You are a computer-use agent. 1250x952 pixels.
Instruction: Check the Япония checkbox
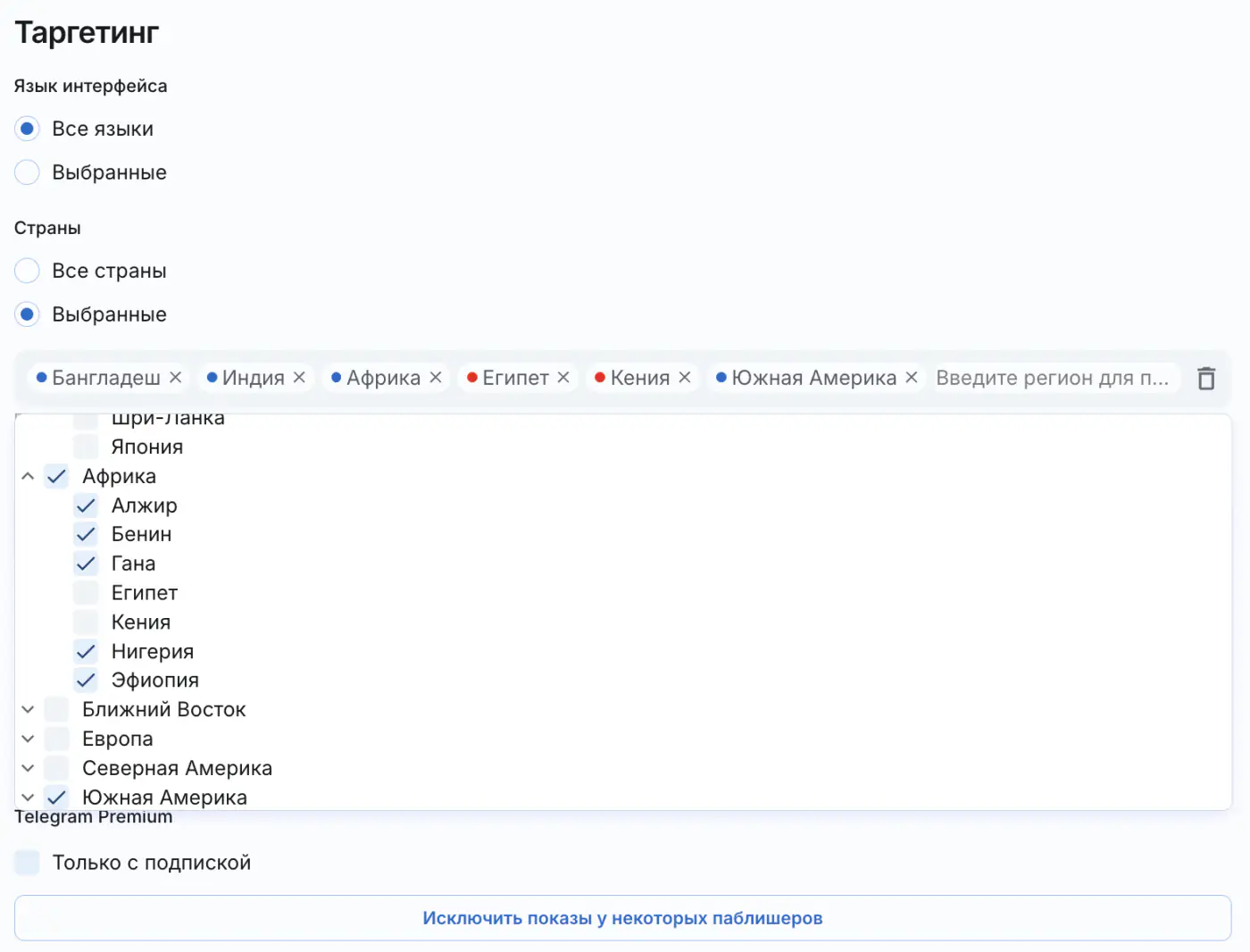coord(86,447)
